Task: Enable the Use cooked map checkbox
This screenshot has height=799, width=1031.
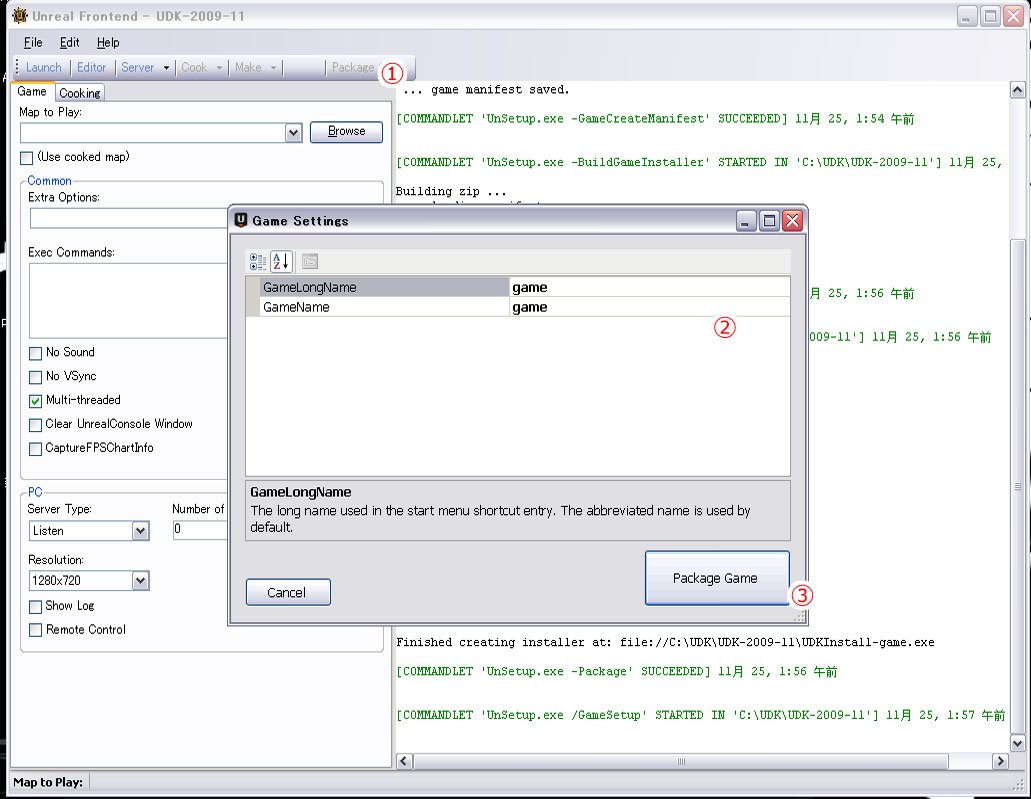Action: point(26,158)
